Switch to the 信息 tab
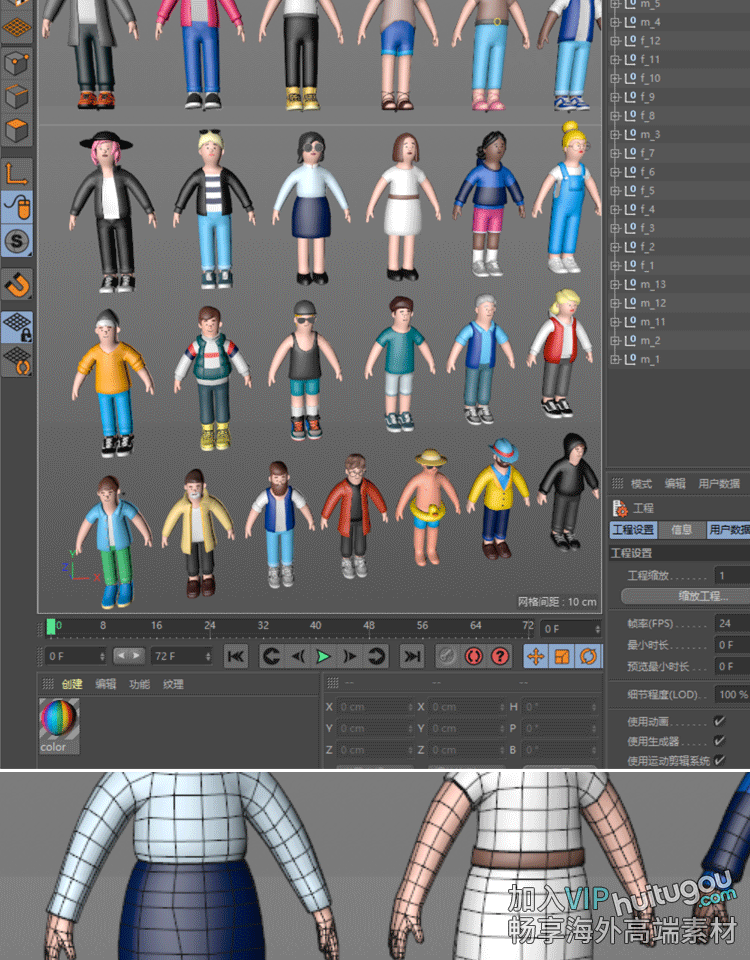The width and height of the screenshot is (750, 960). 681,530
